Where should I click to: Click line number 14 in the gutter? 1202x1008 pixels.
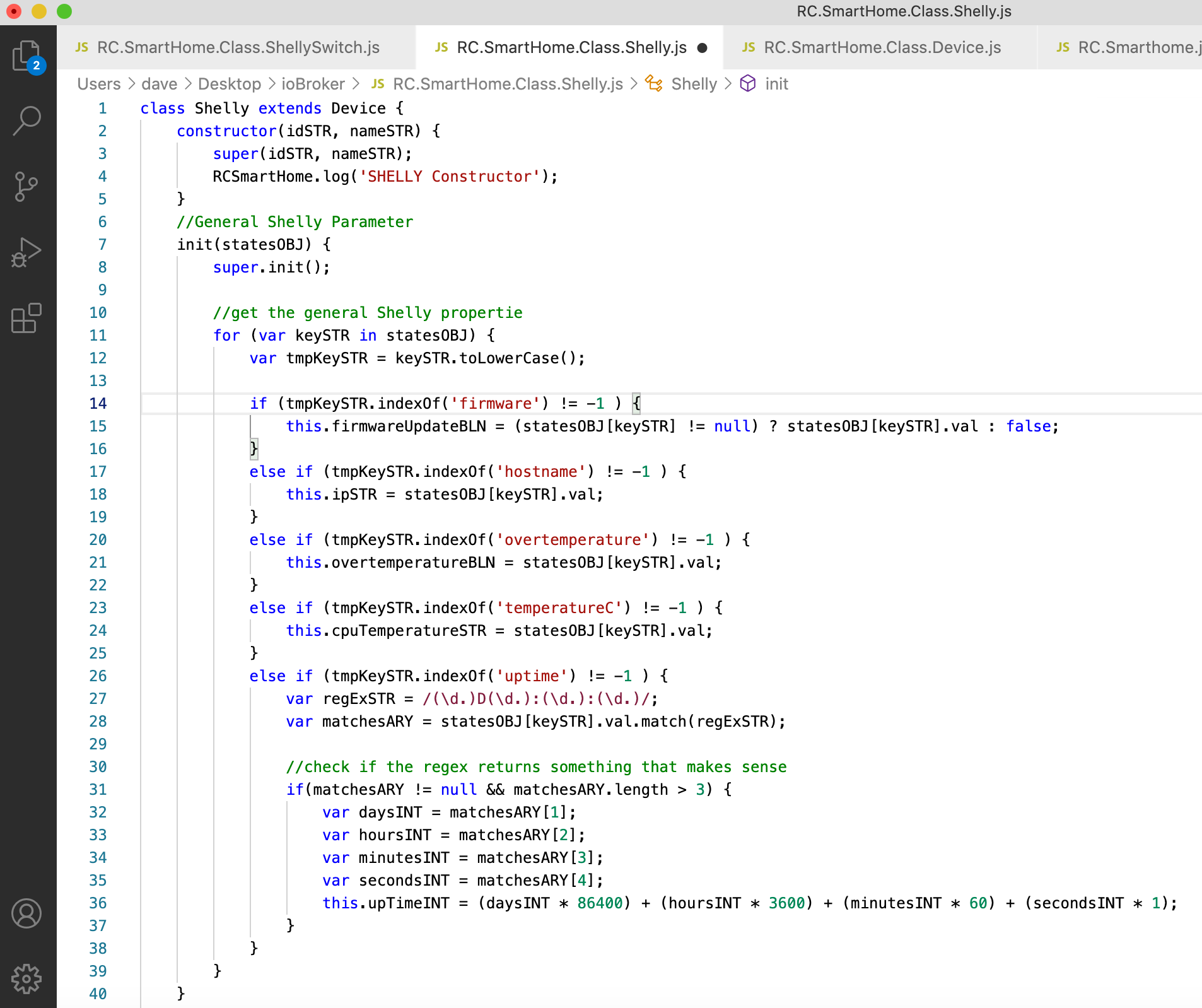point(98,404)
